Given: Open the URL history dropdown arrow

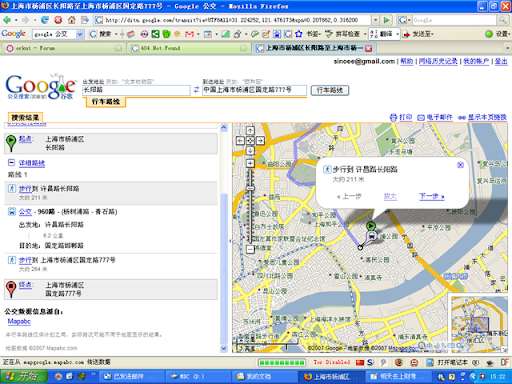Looking at the screenshot, I should click(375, 20).
